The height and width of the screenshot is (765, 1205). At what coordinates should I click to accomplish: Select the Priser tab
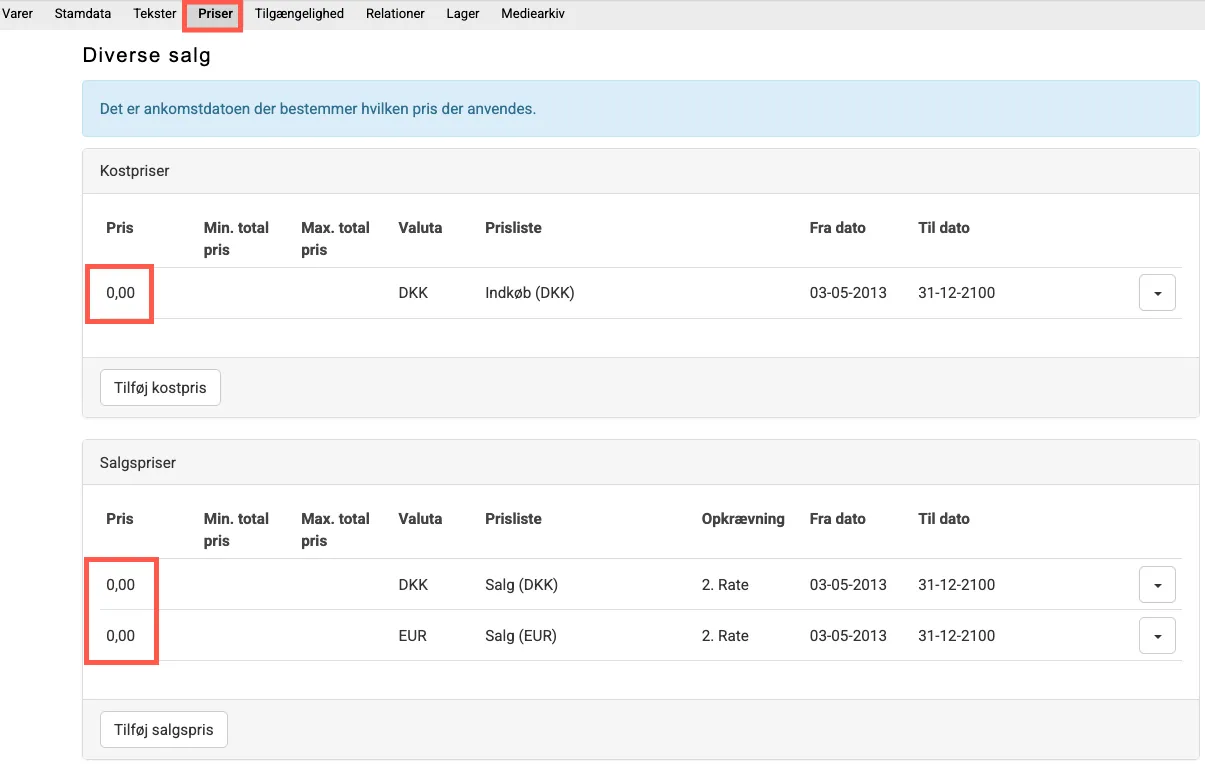coord(215,14)
